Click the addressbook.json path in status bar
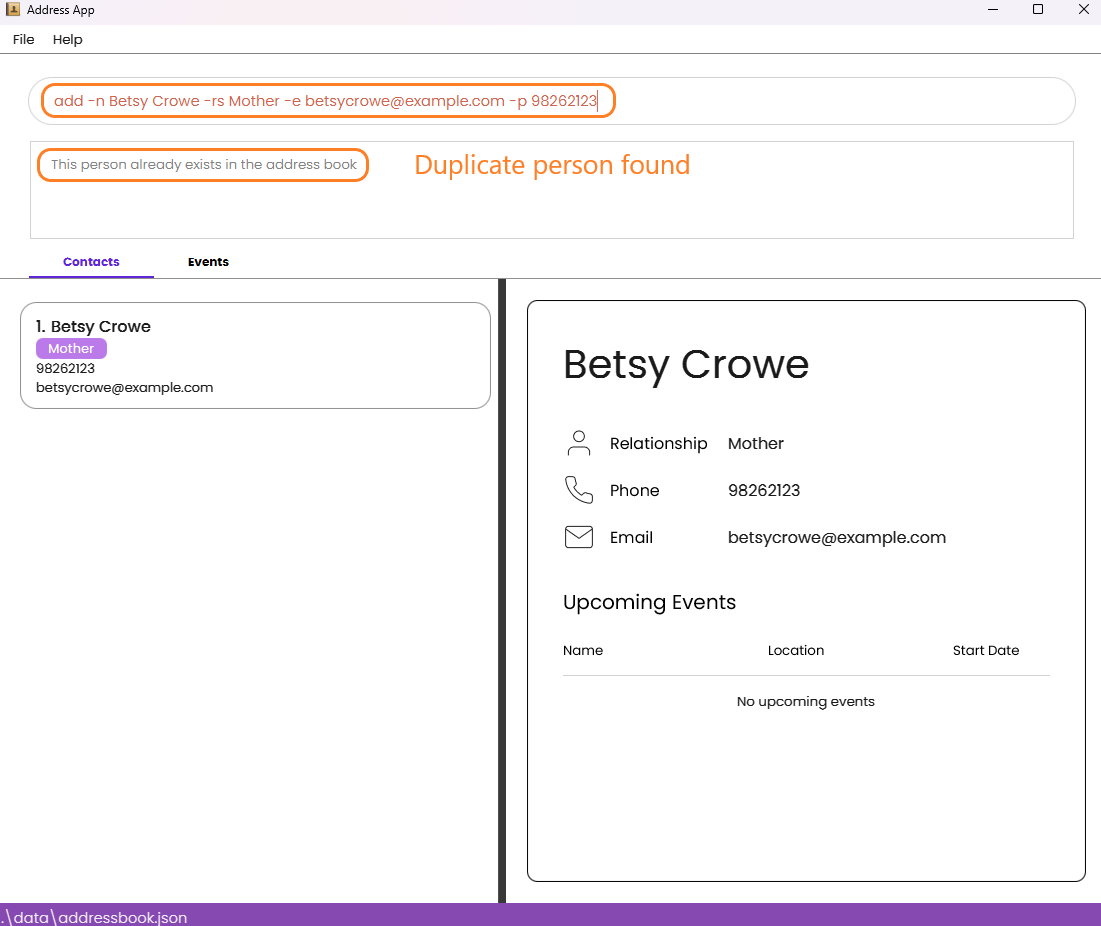This screenshot has height=926, width=1101. click(94, 917)
